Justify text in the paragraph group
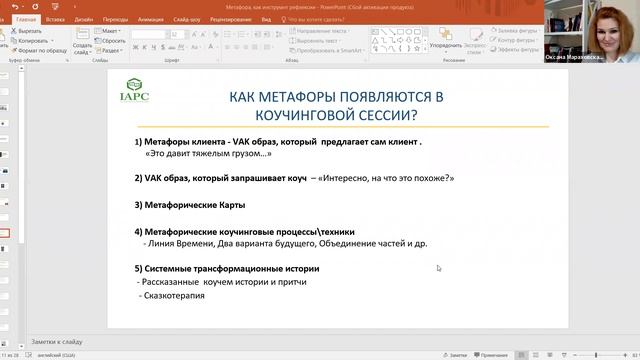This screenshot has height=360, width=640. point(255,48)
